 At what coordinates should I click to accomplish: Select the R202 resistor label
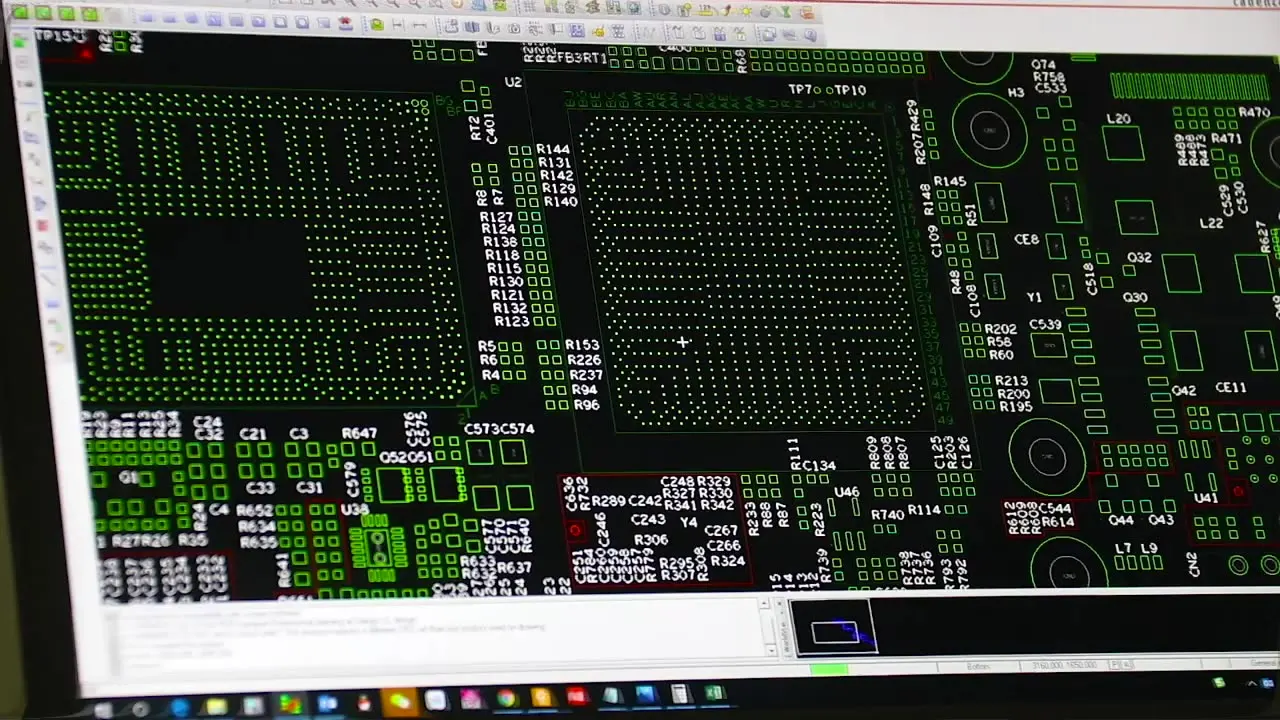point(1001,329)
